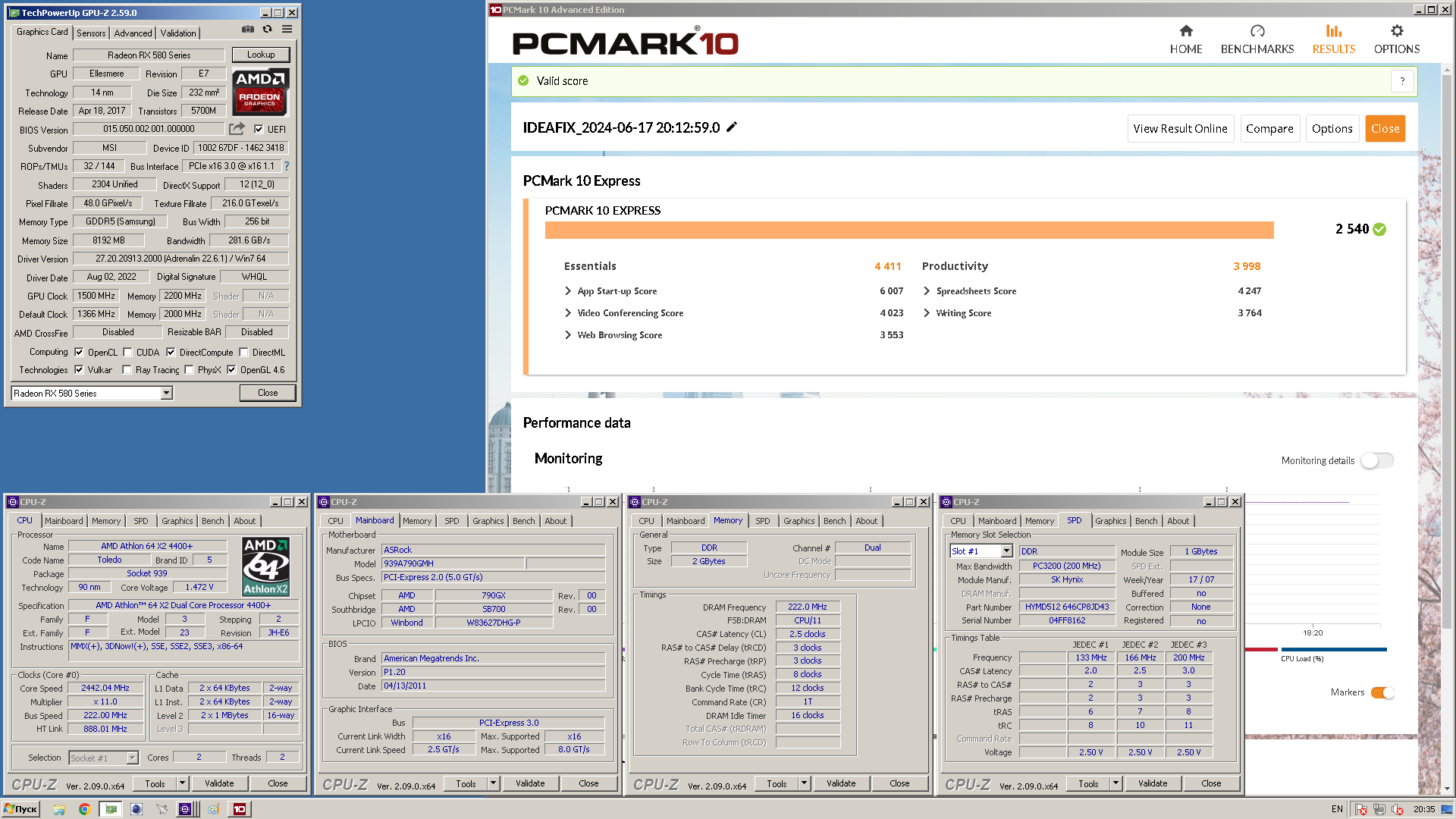Toggle the Vulkan checkbox
Screen dimensions: 1456x819
(x=79, y=370)
